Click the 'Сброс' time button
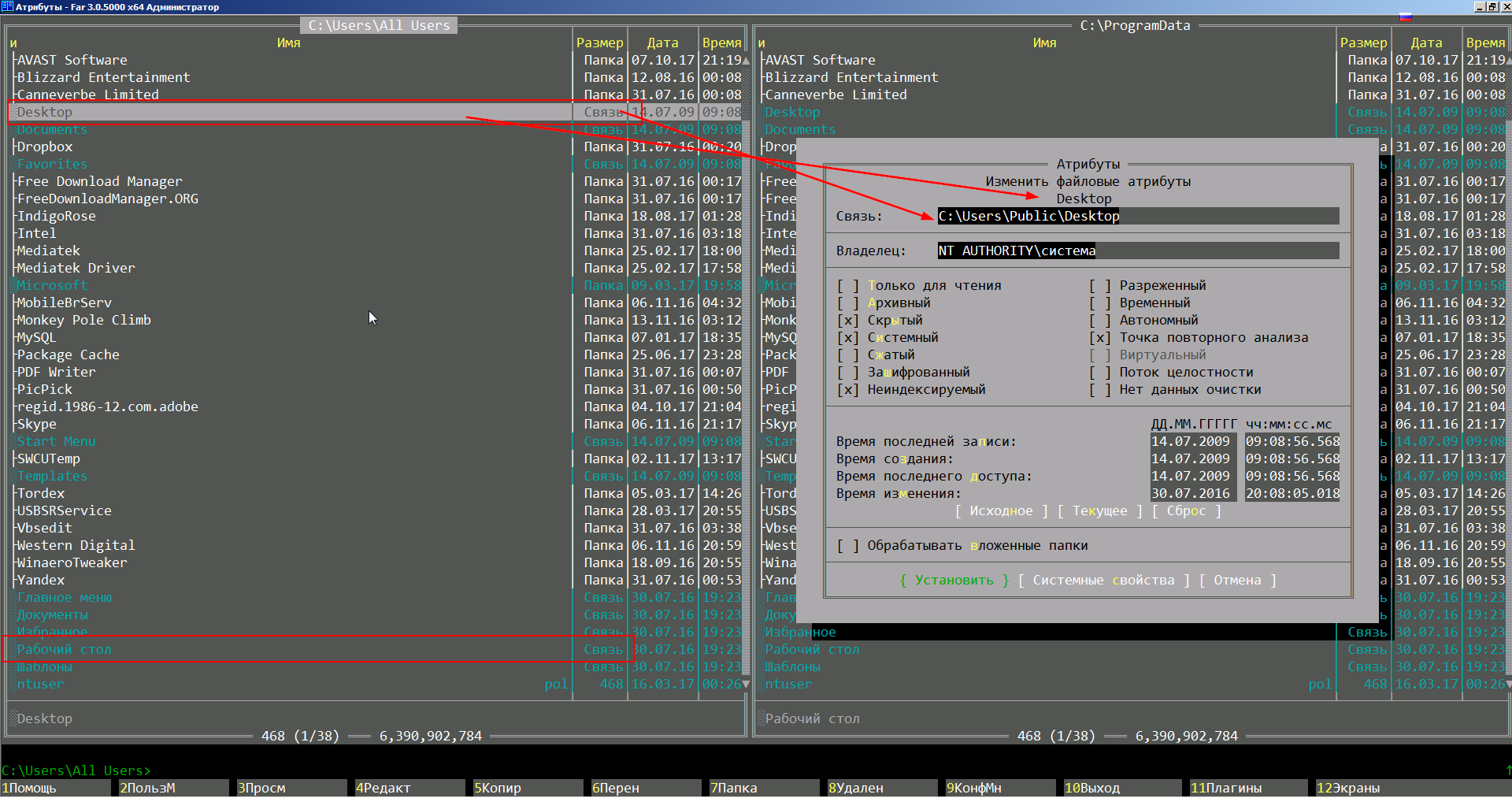 point(1187,510)
